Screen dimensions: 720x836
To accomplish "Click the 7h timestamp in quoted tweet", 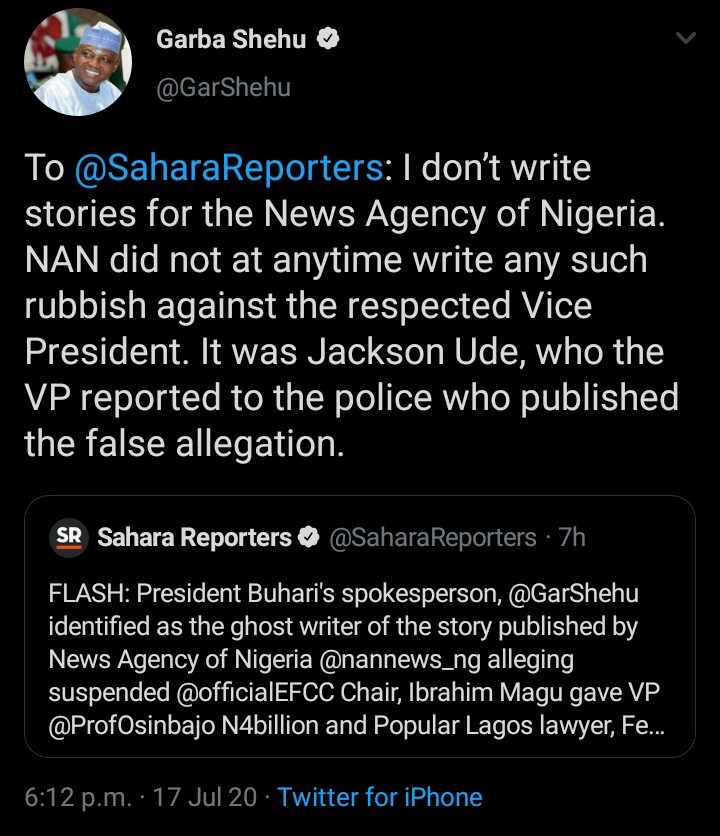I will (572, 538).
